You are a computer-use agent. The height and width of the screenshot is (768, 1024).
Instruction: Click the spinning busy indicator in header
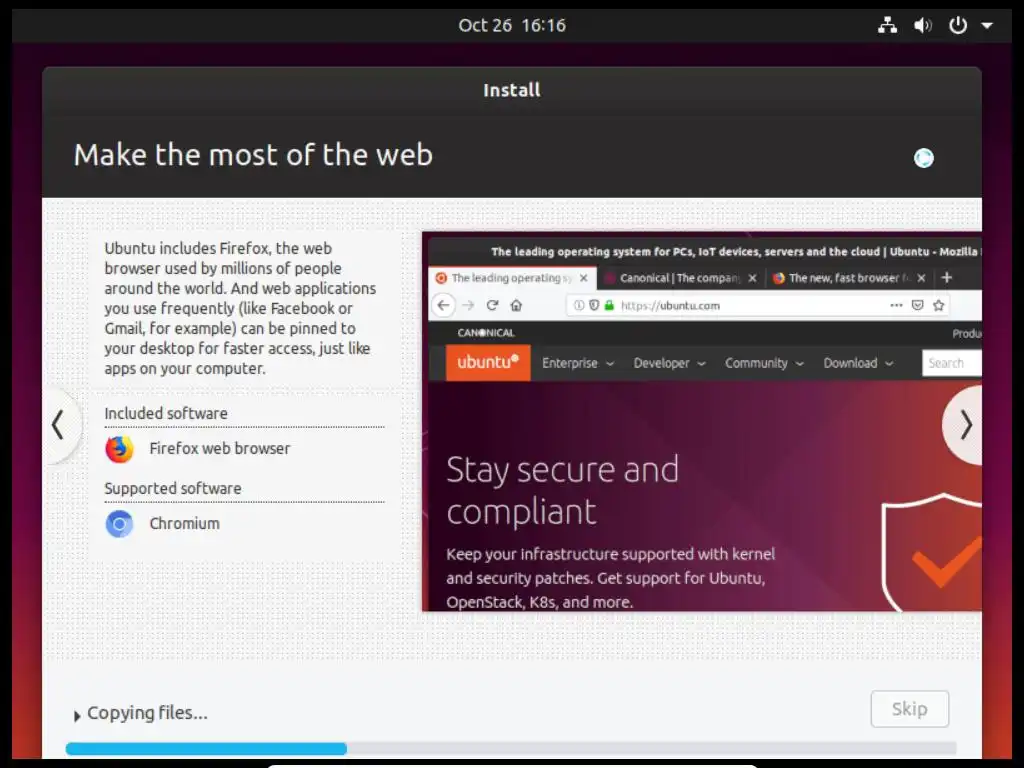[923, 158]
